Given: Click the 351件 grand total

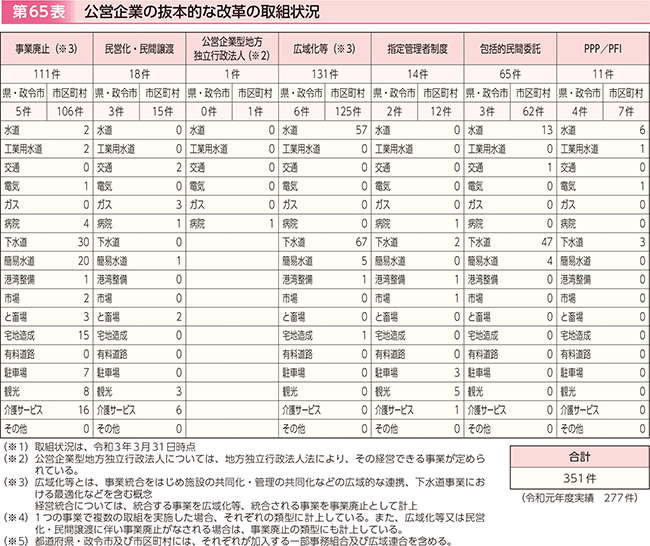Looking at the screenshot, I should point(580,478).
